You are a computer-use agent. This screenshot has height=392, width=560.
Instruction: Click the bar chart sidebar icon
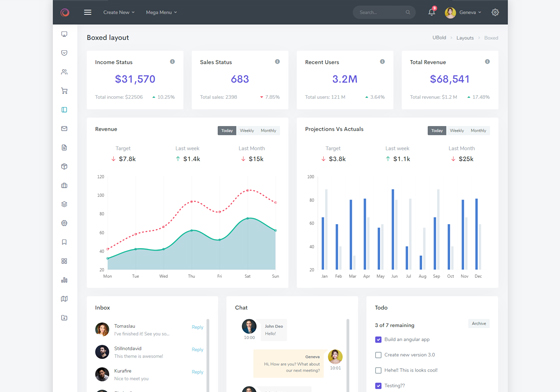[x=64, y=280]
